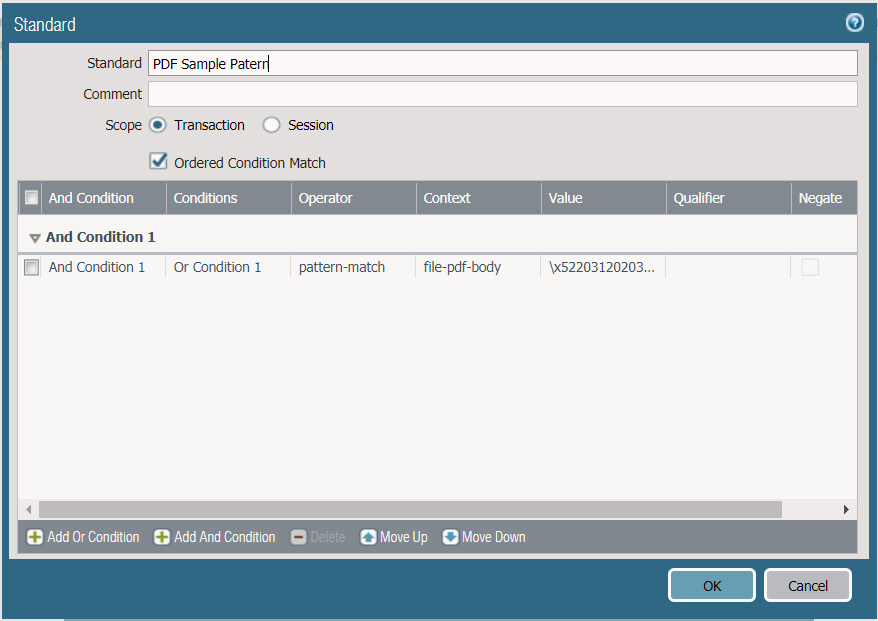Check the And Condition 1 row checkbox
Image resolution: width=878 pixels, height=621 pixels.
(x=32, y=267)
